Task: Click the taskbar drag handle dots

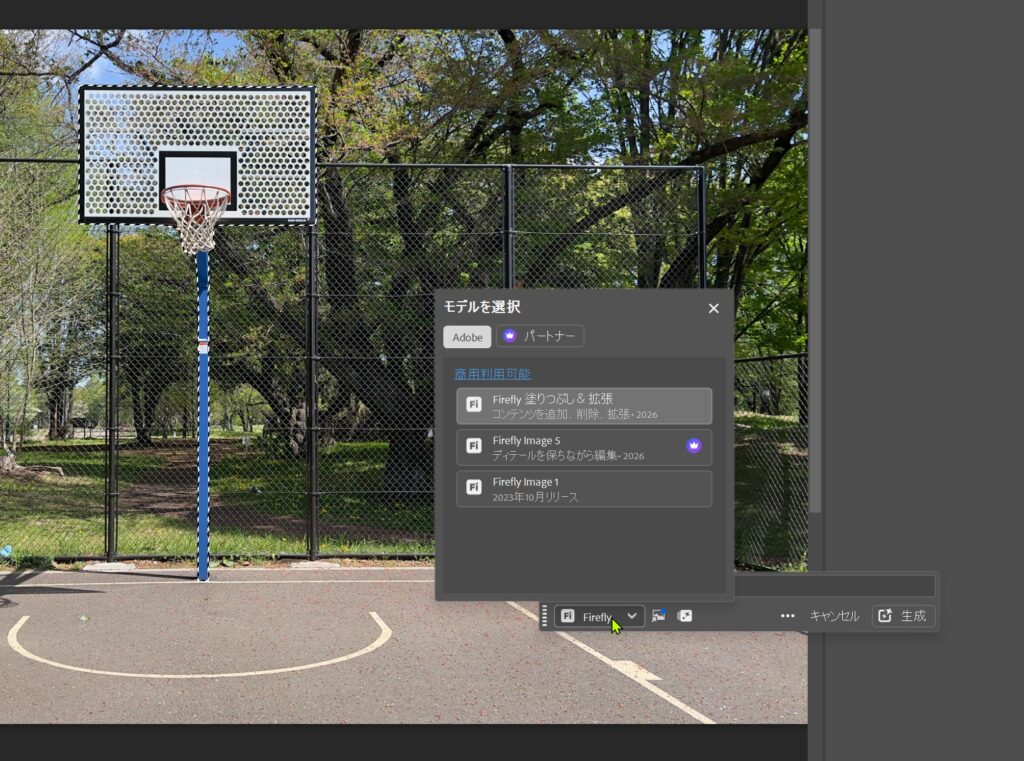Action: 545,616
